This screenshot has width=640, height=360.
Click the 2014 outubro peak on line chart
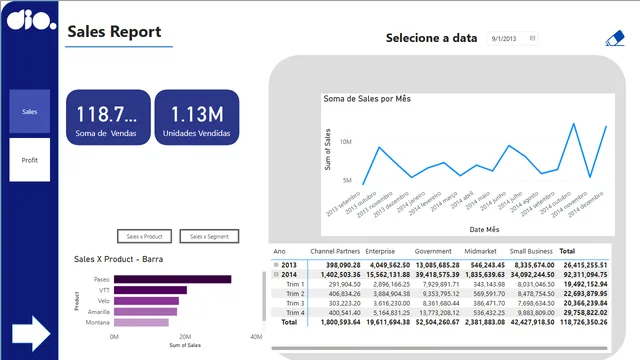tap(573, 124)
